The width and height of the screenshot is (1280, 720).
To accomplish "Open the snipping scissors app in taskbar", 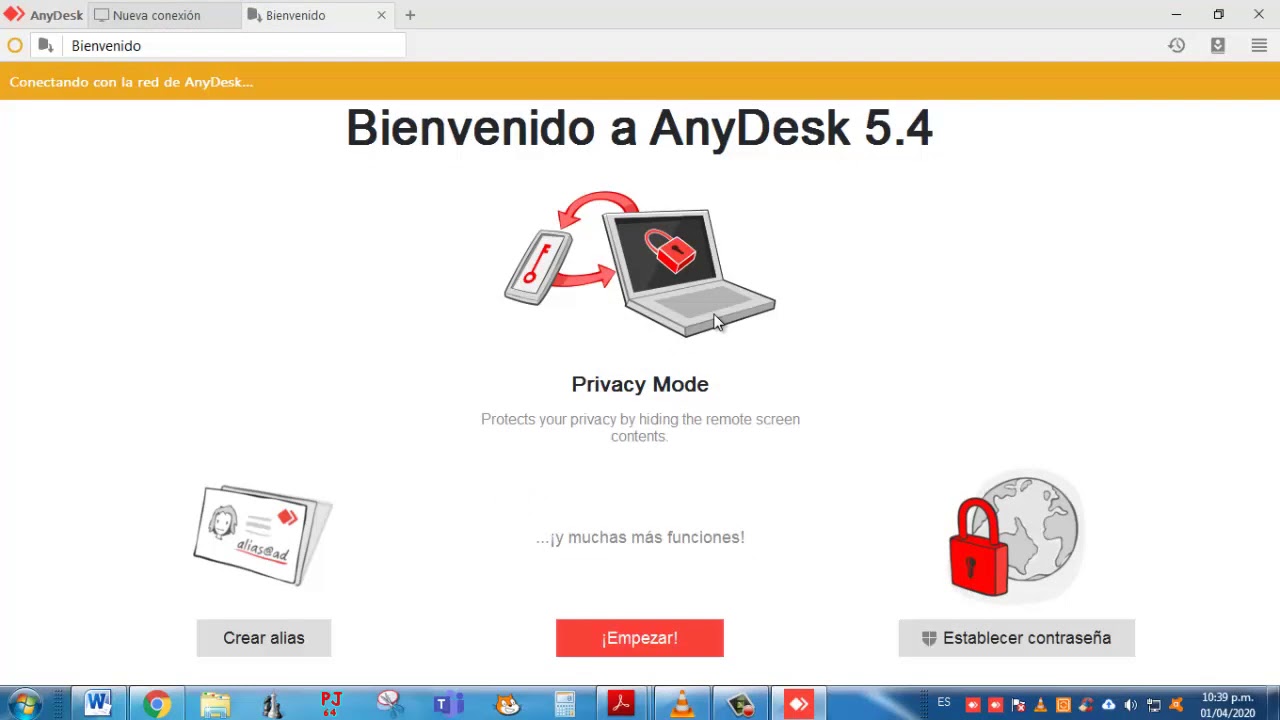I will [x=389, y=704].
